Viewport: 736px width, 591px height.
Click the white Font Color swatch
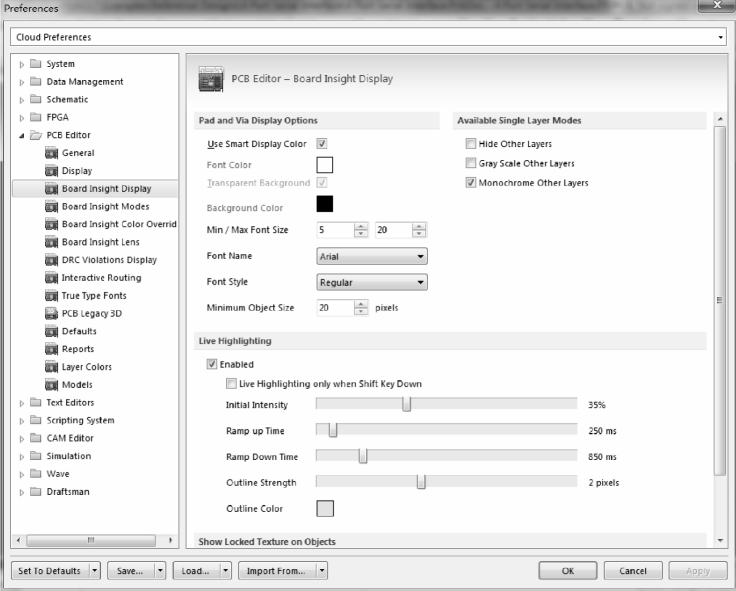pyautogui.click(x=325, y=165)
